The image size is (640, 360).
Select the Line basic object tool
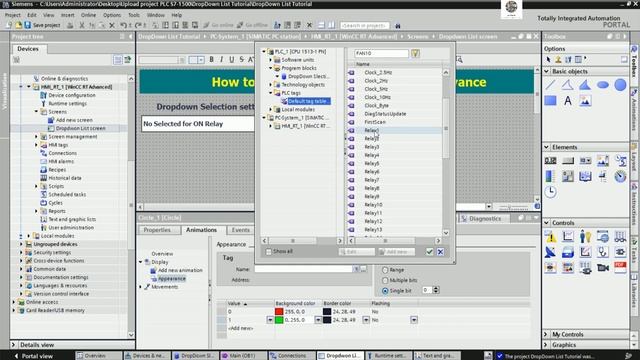[x=550, y=85]
